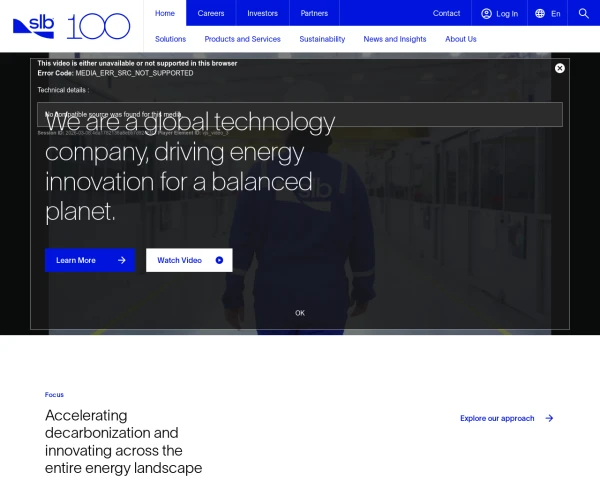This screenshot has height=480, width=600.
Task: Open the Investors tab
Action: coord(262,13)
